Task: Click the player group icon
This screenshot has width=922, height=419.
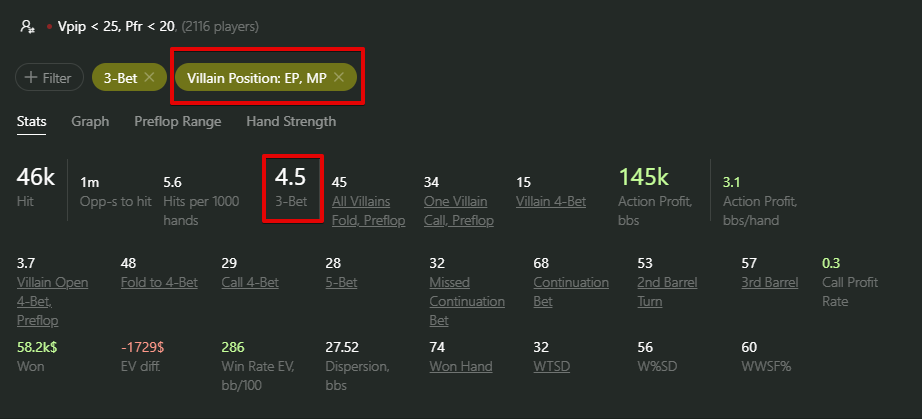Action: [27, 26]
